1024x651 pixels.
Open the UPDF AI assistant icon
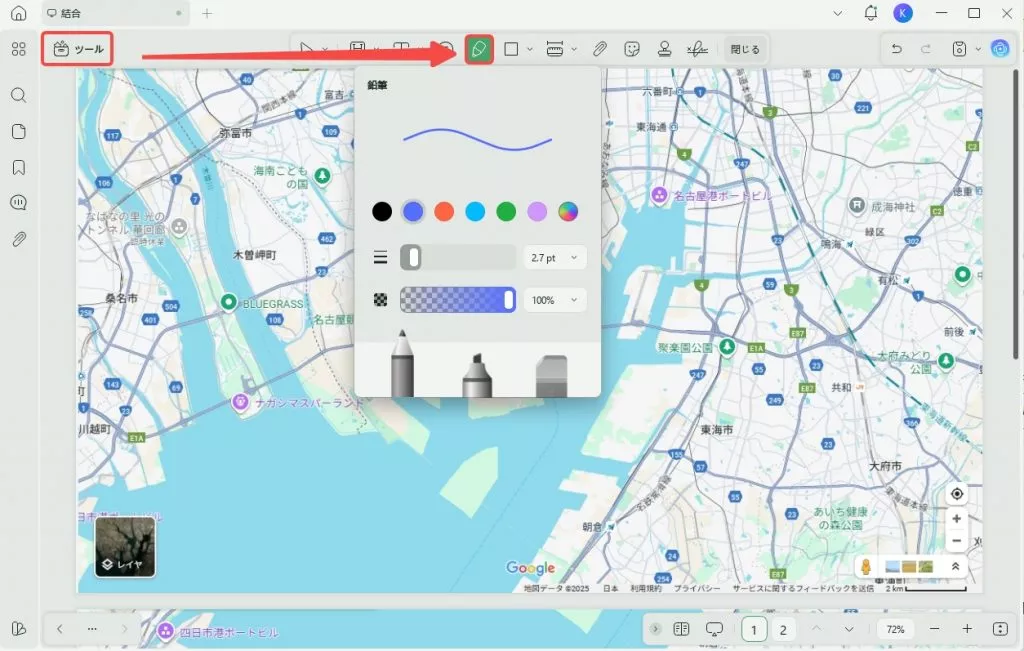coord(1000,49)
